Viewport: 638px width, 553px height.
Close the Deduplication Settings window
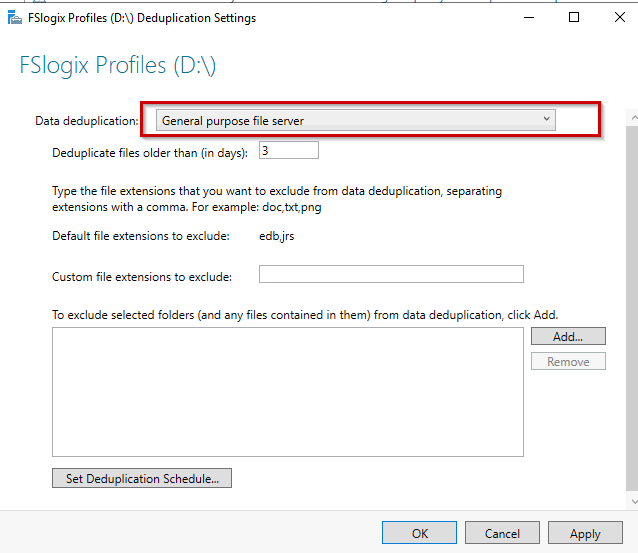620,17
